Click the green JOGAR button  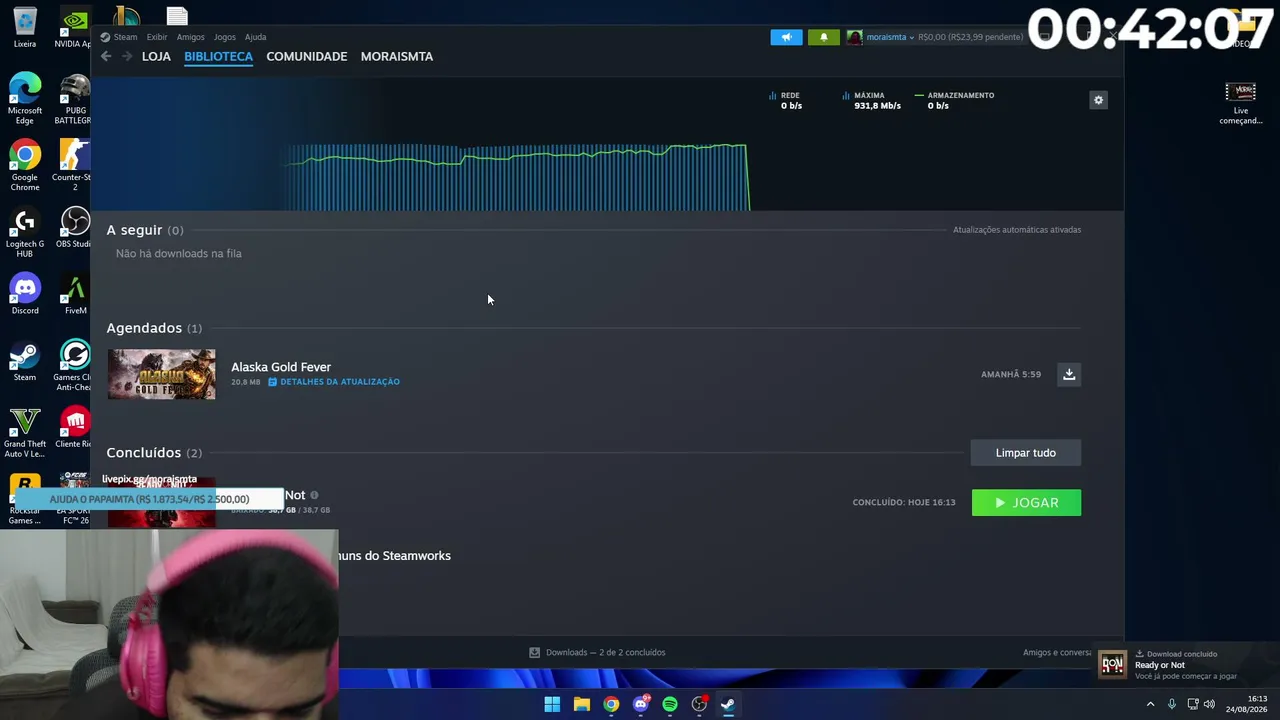point(1026,503)
